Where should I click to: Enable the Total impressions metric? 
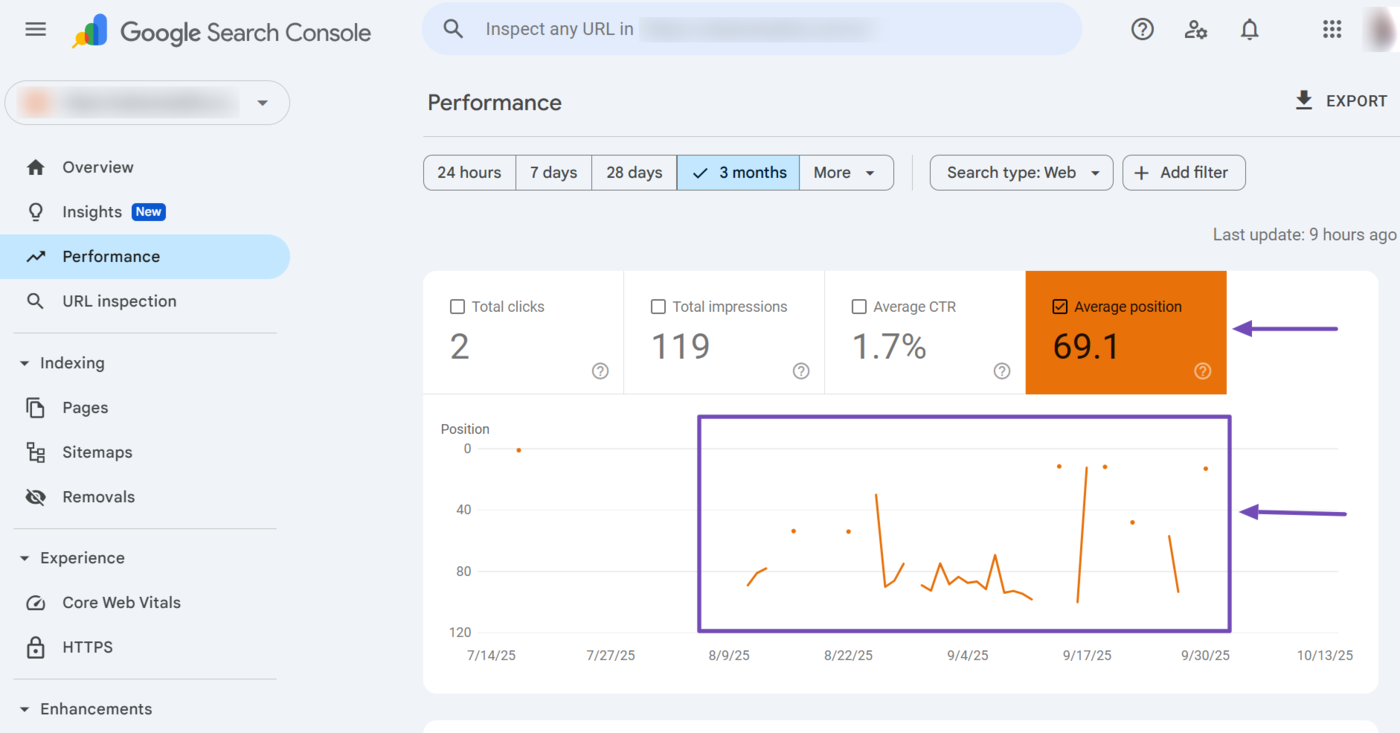pyautogui.click(x=658, y=306)
